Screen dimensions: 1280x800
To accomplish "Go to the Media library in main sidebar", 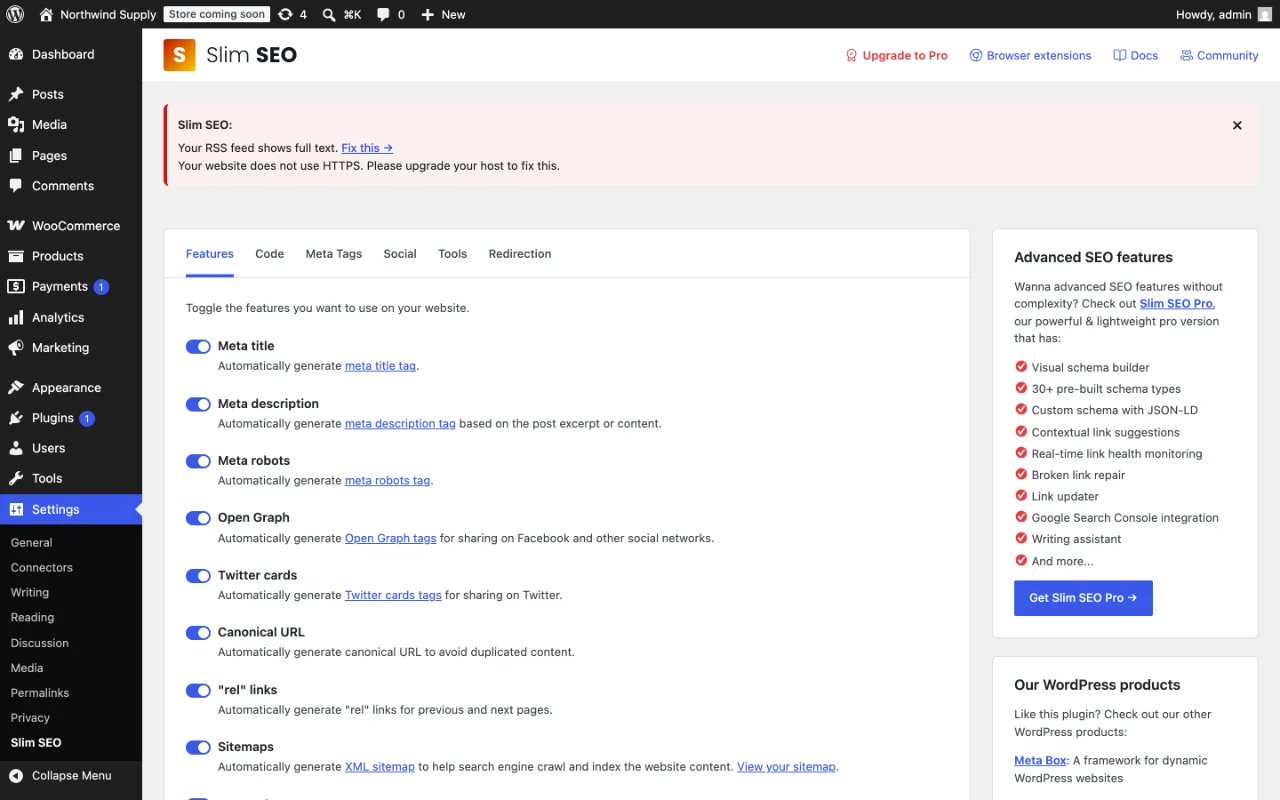I will click(x=71, y=124).
